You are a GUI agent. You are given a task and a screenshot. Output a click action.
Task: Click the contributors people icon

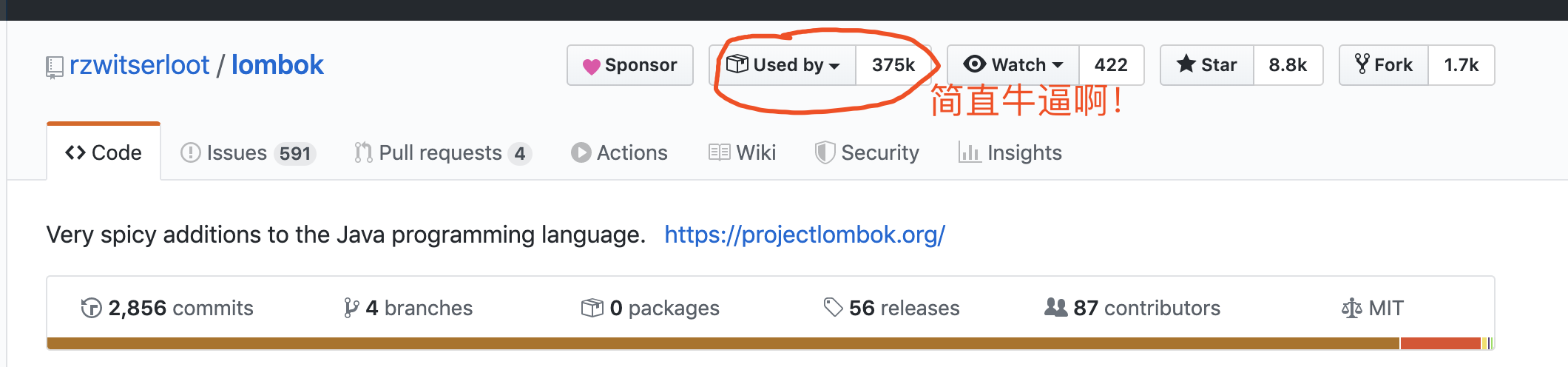pos(1055,307)
